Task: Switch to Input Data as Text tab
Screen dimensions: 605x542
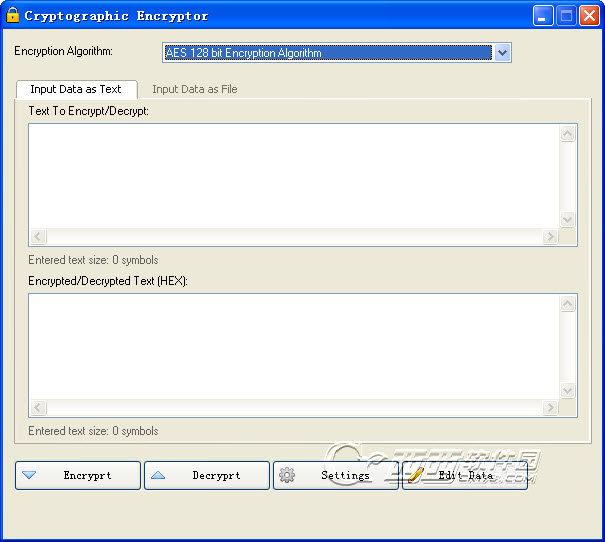Action: pyautogui.click(x=76, y=89)
